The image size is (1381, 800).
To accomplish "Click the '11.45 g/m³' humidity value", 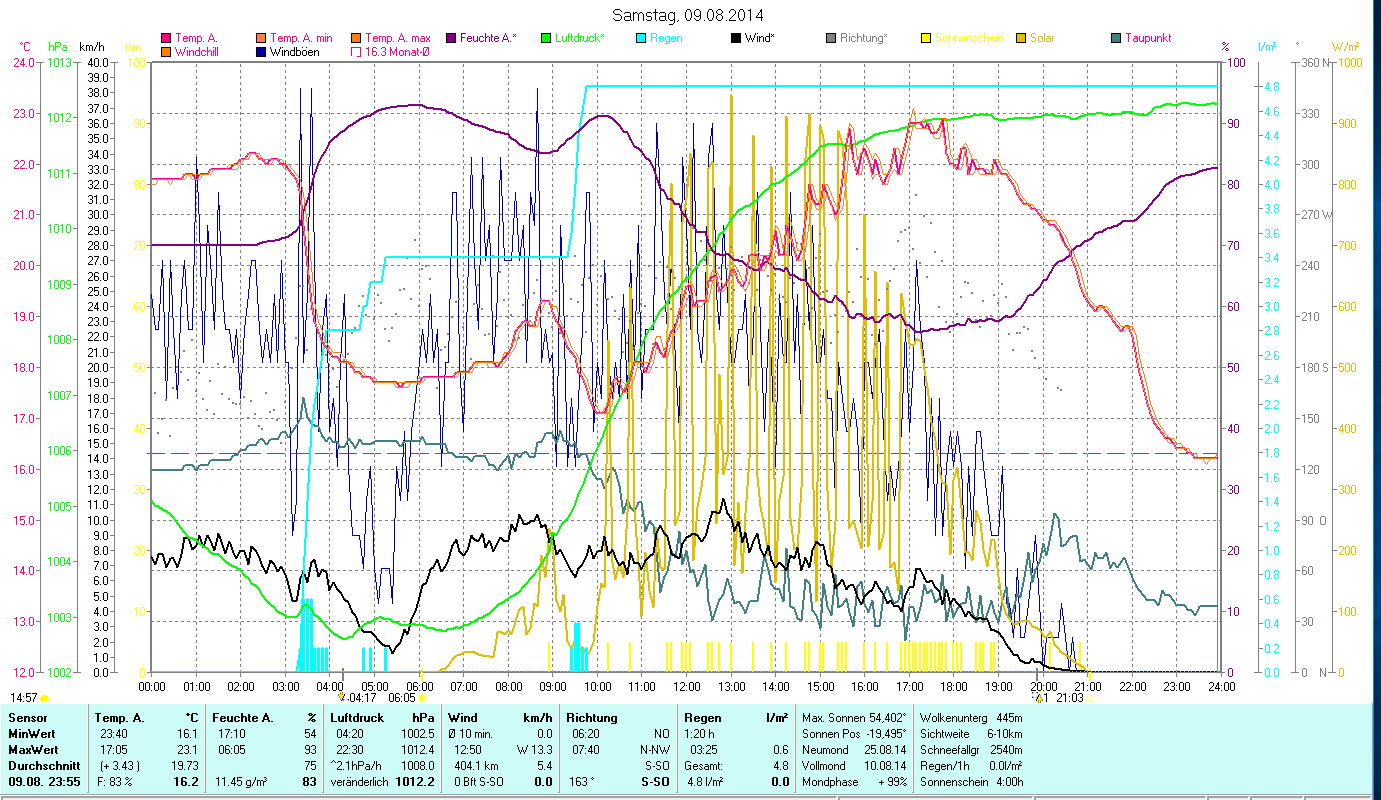I will click(x=243, y=782).
